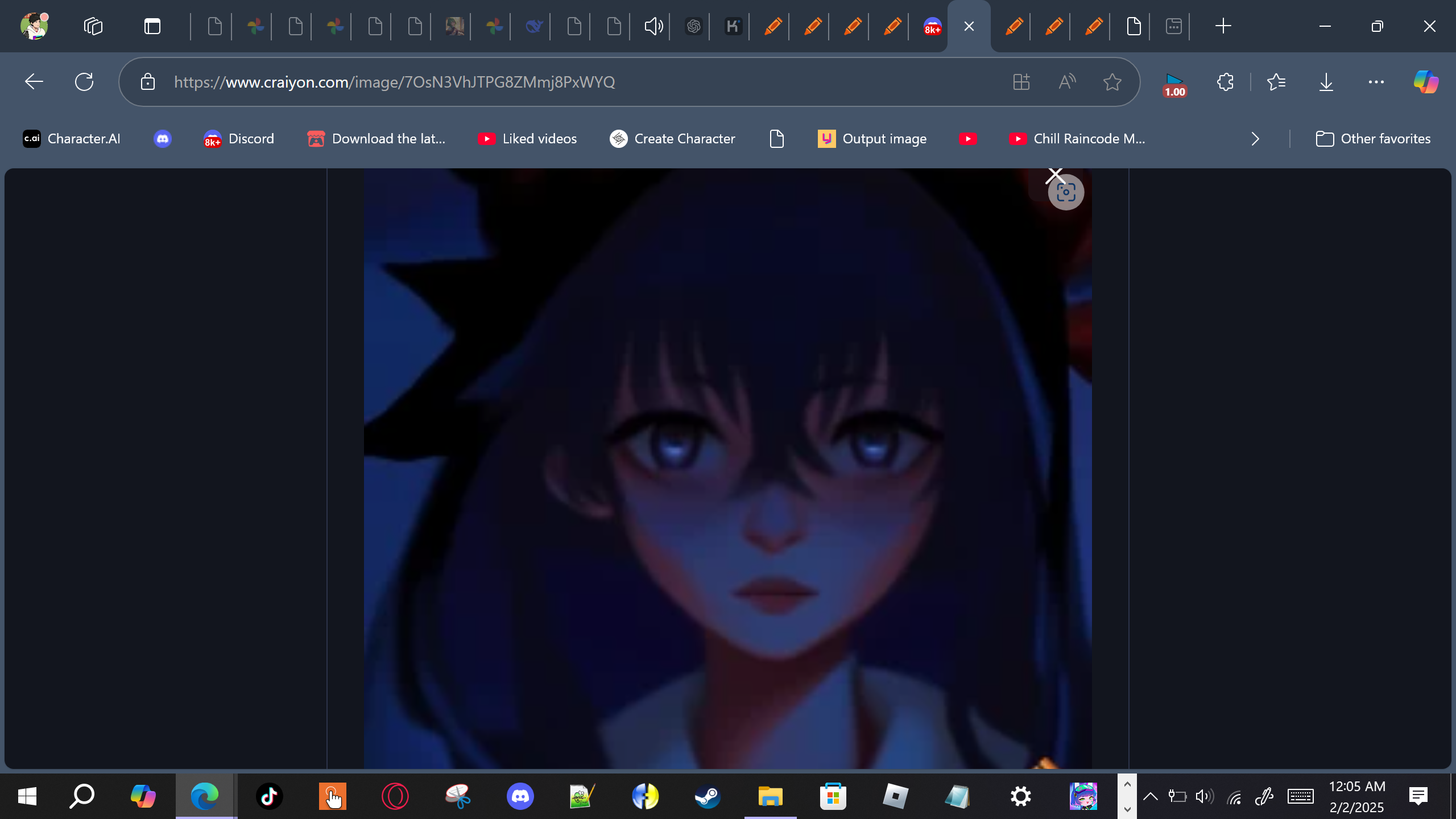Open Steam from the taskbar
The height and width of the screenshot is (819, 1456).
click(x=708, y=796)
